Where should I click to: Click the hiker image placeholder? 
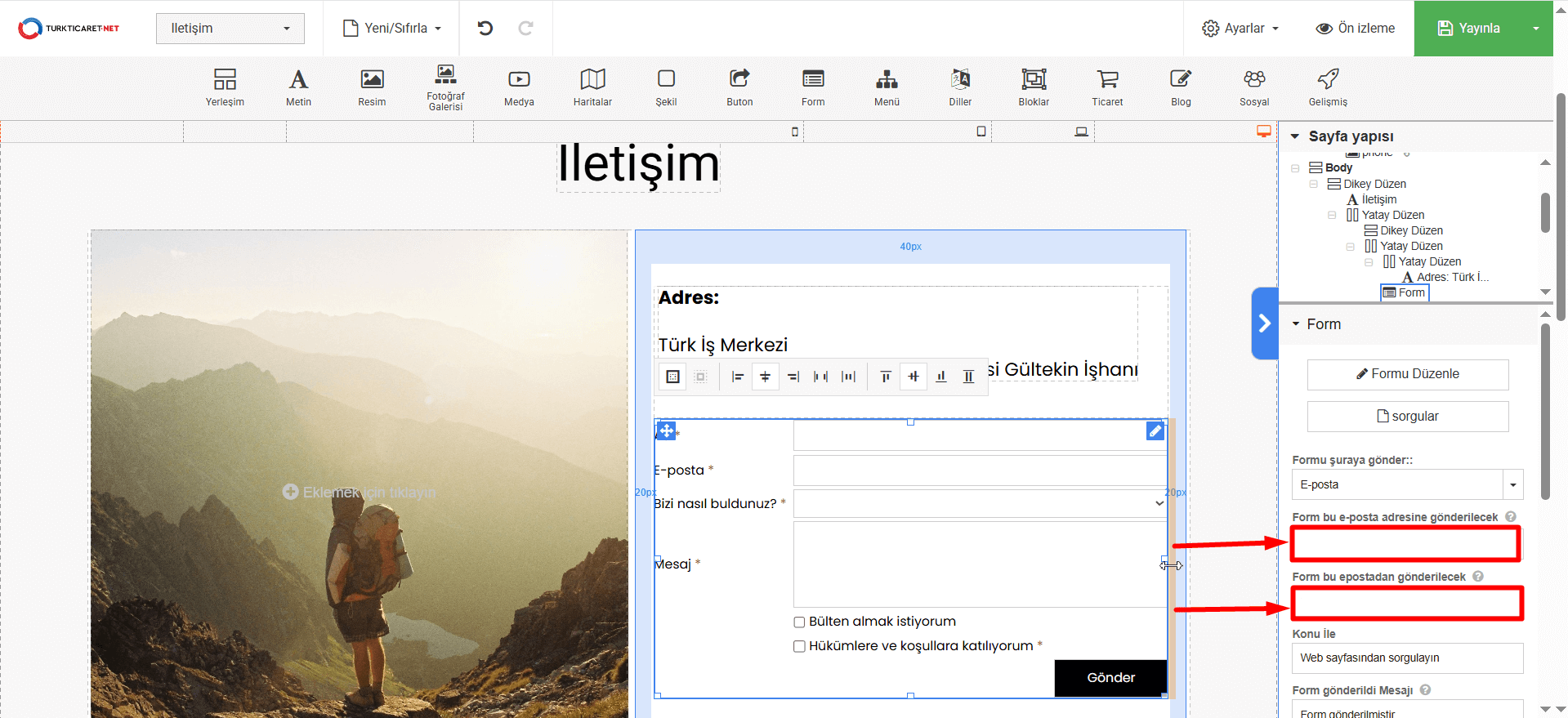click(360, 474)
